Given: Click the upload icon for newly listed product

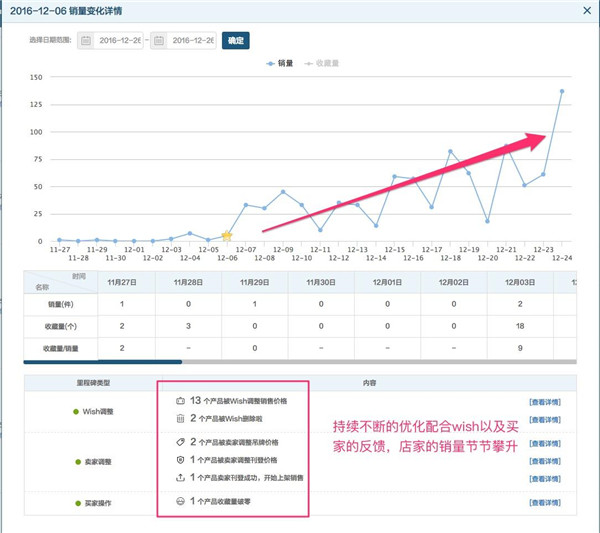Looking at the screenshot, I should tap(180, 477).
